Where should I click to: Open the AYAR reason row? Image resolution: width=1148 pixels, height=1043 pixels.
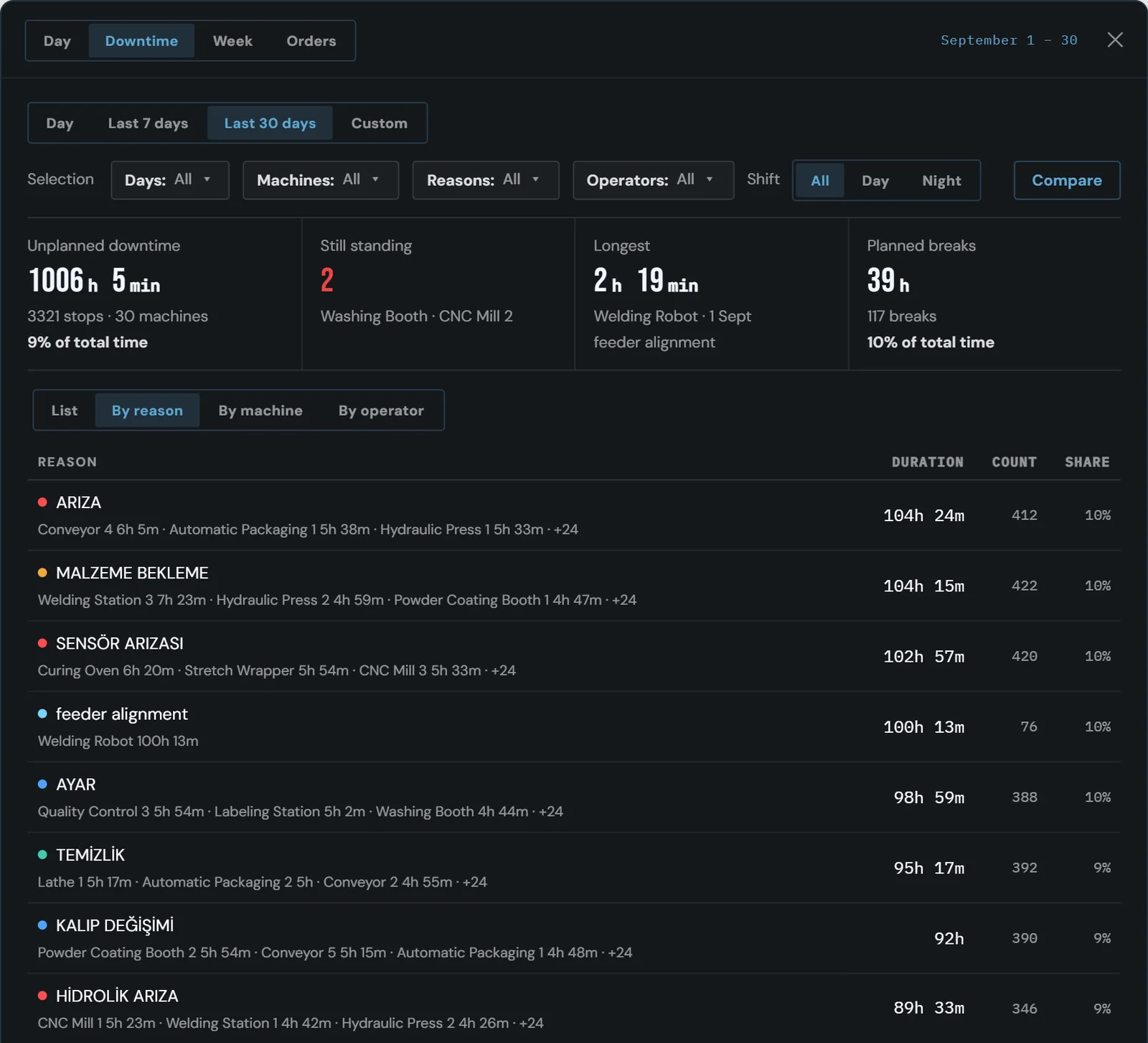(x=574, y=797)
